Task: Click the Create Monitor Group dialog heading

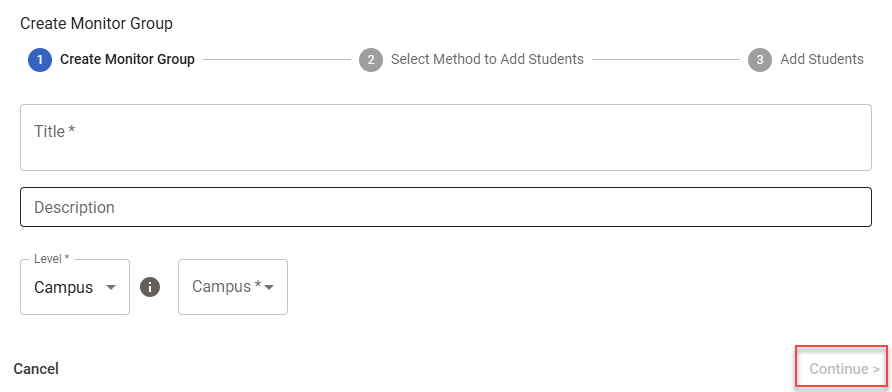Action: 96,24
